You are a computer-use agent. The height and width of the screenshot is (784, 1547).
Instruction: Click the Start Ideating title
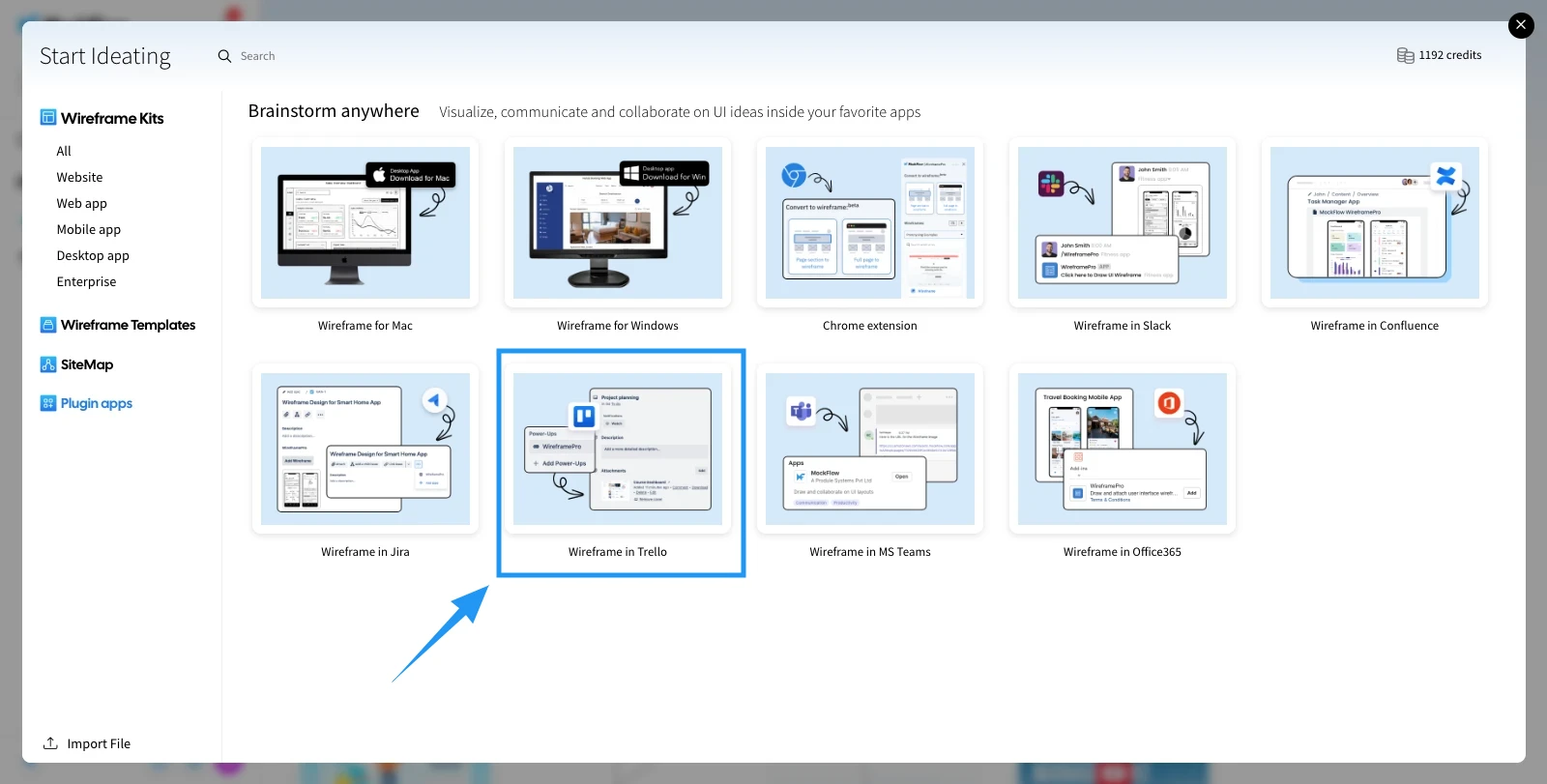tap(105, 56)
